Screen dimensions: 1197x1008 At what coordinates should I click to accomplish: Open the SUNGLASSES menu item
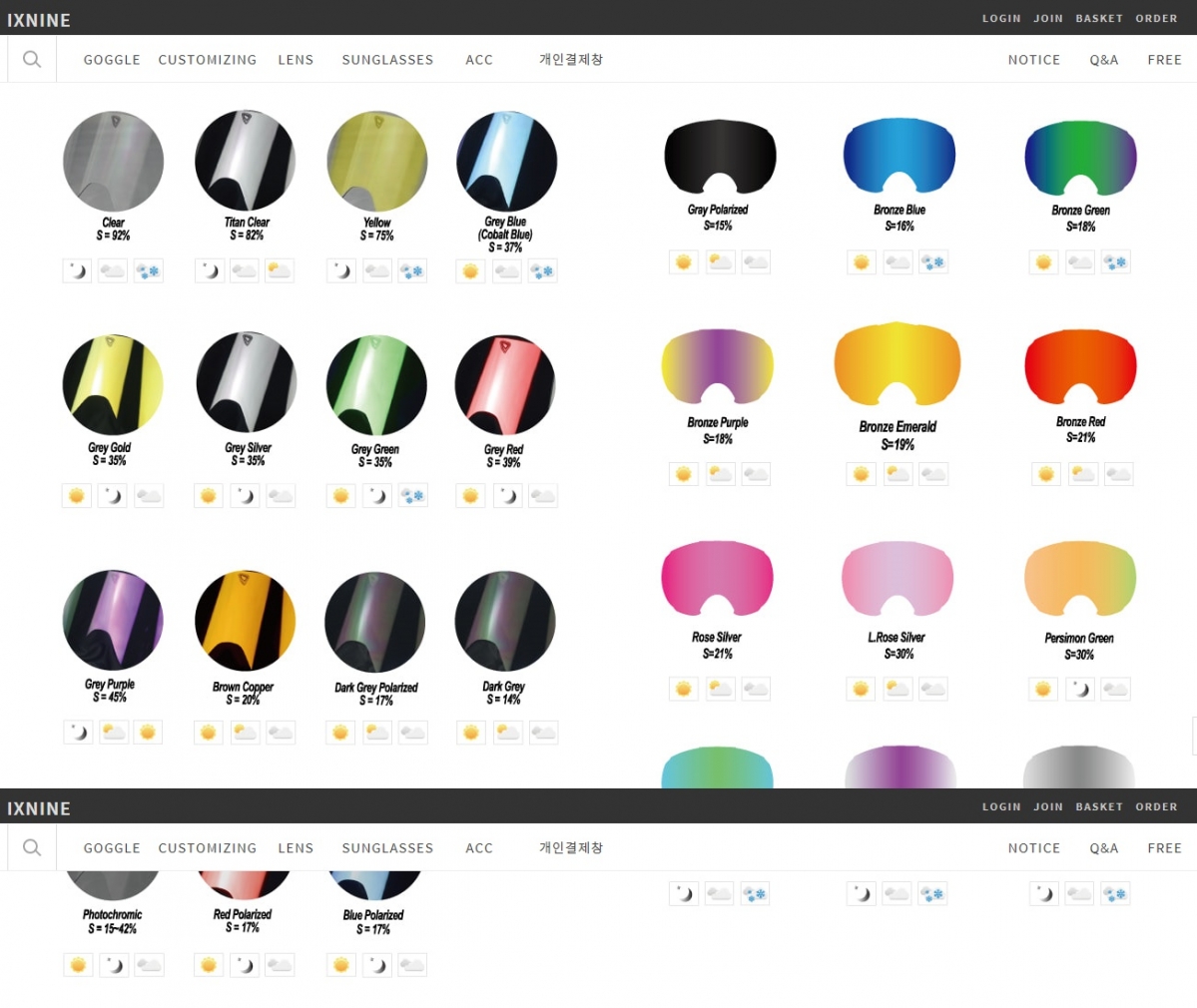pyautogui.click(x=387, y=60)
